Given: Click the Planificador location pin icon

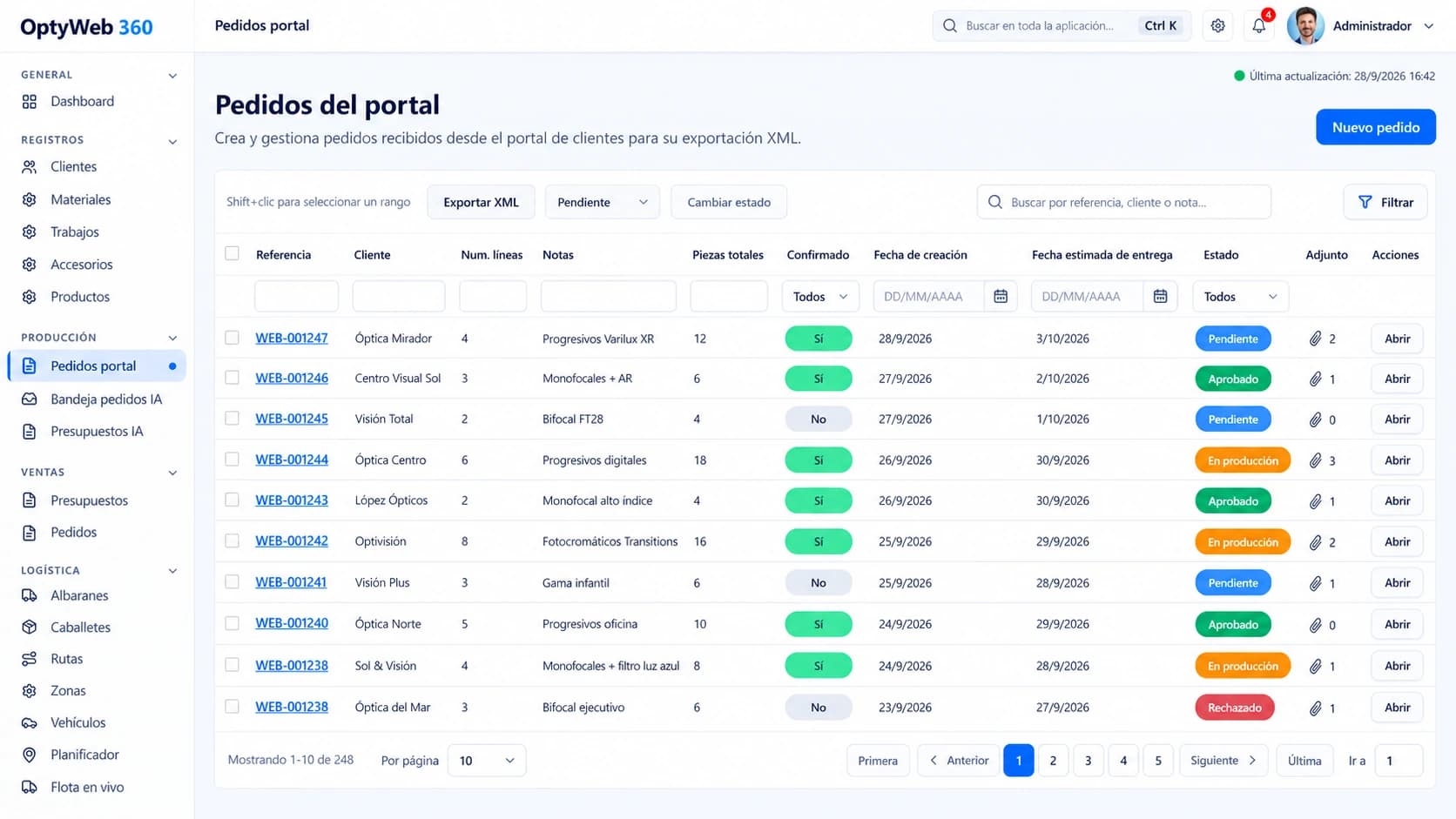Looking at the screenshot, I should [x=30, y=755].
